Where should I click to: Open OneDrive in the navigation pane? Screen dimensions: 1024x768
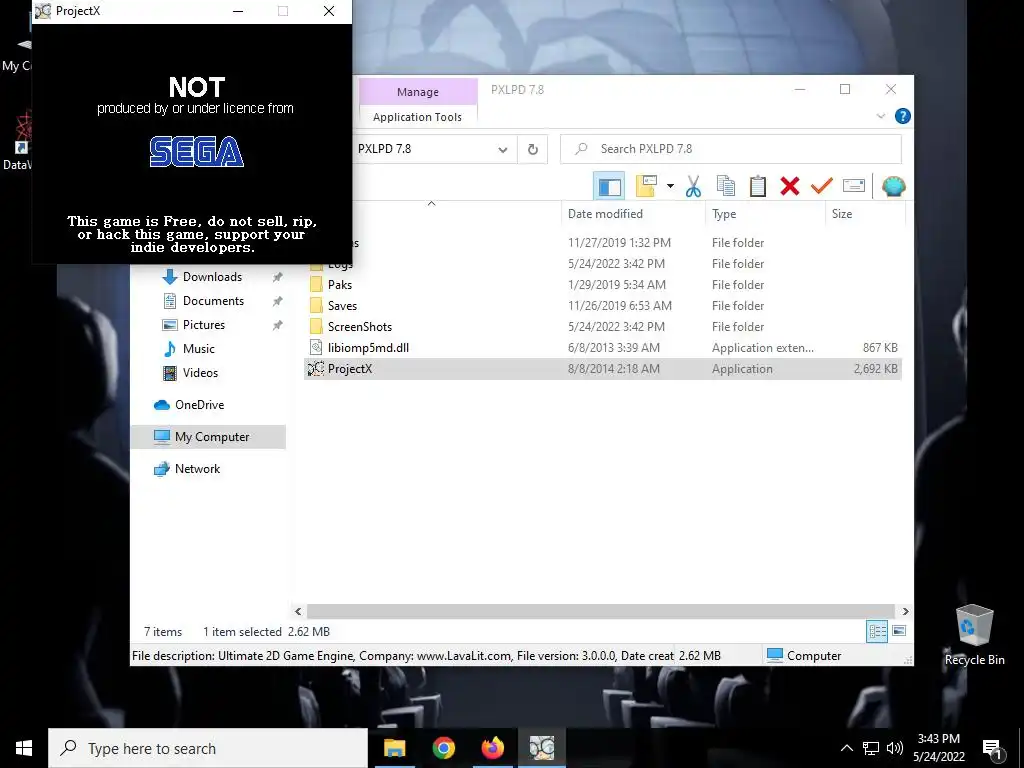[199, 405]
